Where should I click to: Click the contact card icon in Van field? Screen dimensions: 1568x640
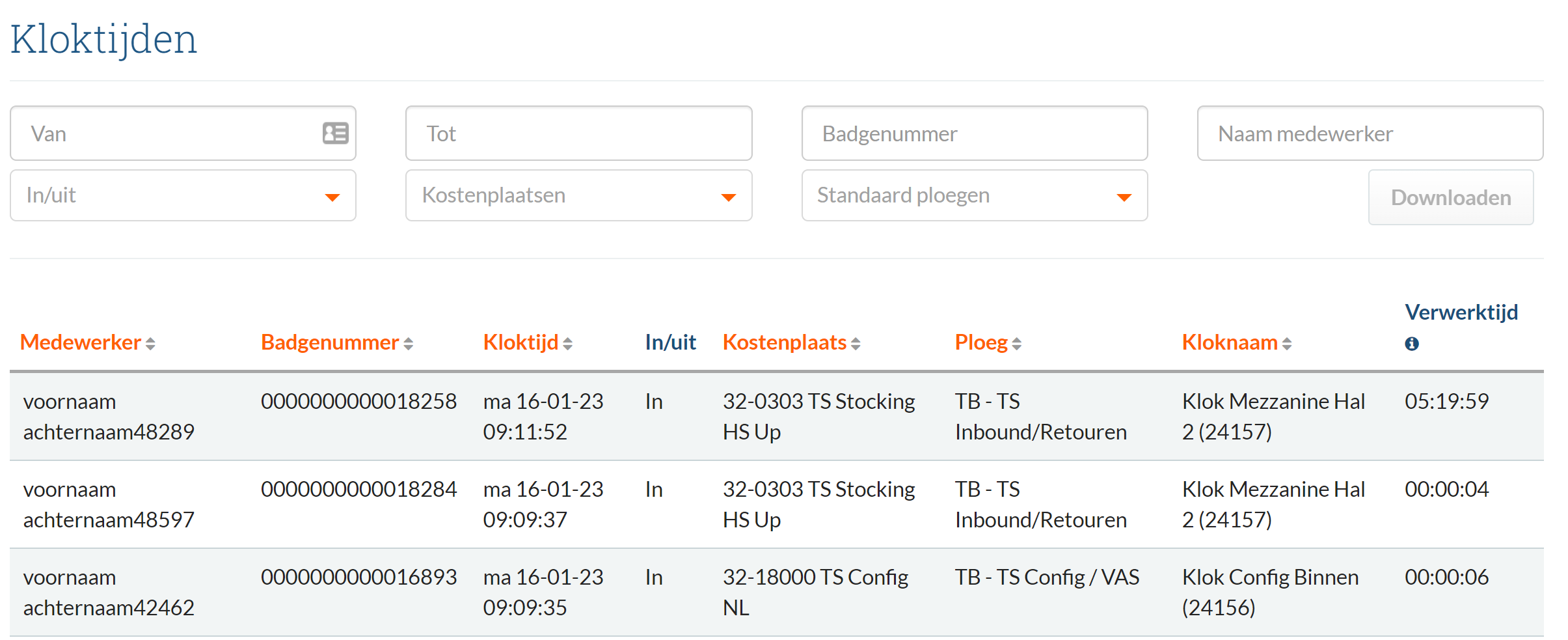335,133
